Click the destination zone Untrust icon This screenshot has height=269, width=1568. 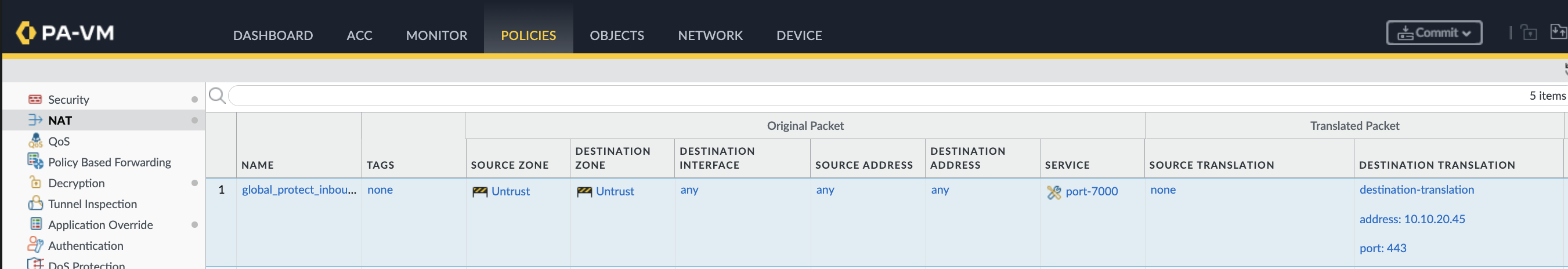point(584,192)
